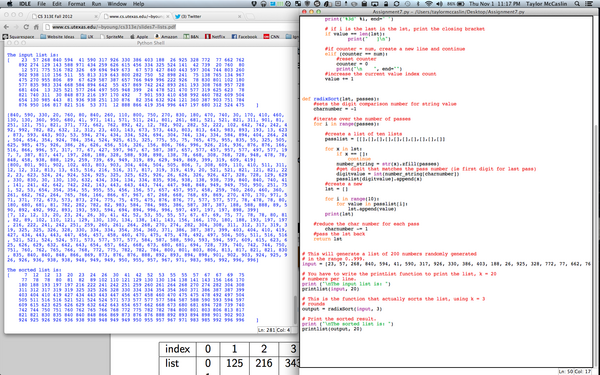The width and height of the screenshot is (600, 375).
Task: Click the 'printlist(output, 20)' line
Action: click(332, 329)
